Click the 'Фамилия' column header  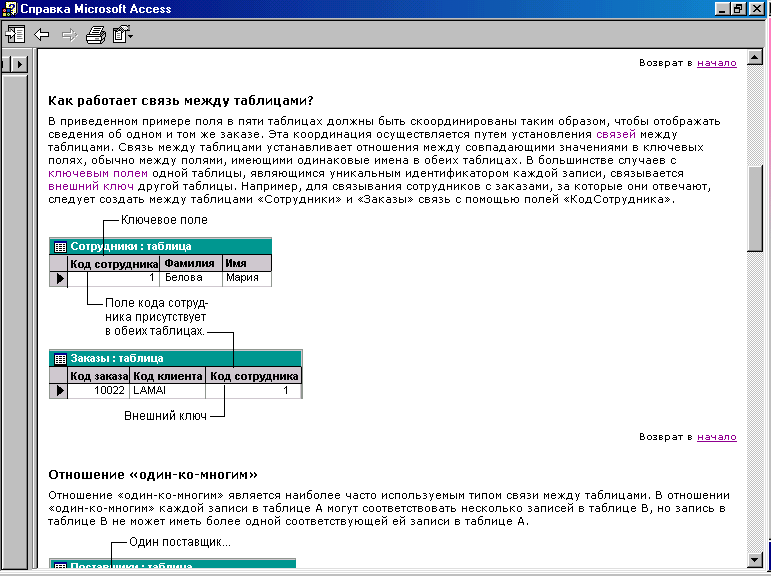(x=191, y=263)
